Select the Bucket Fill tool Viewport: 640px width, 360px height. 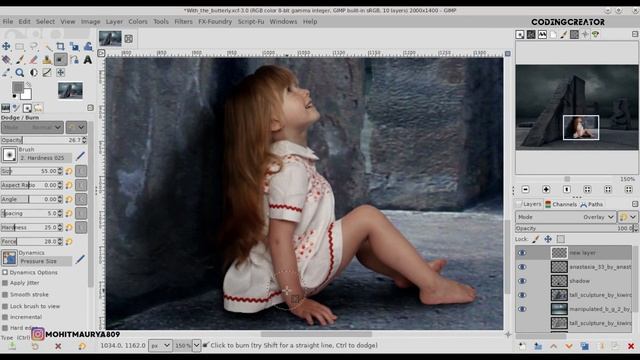[x=6, y=60]
